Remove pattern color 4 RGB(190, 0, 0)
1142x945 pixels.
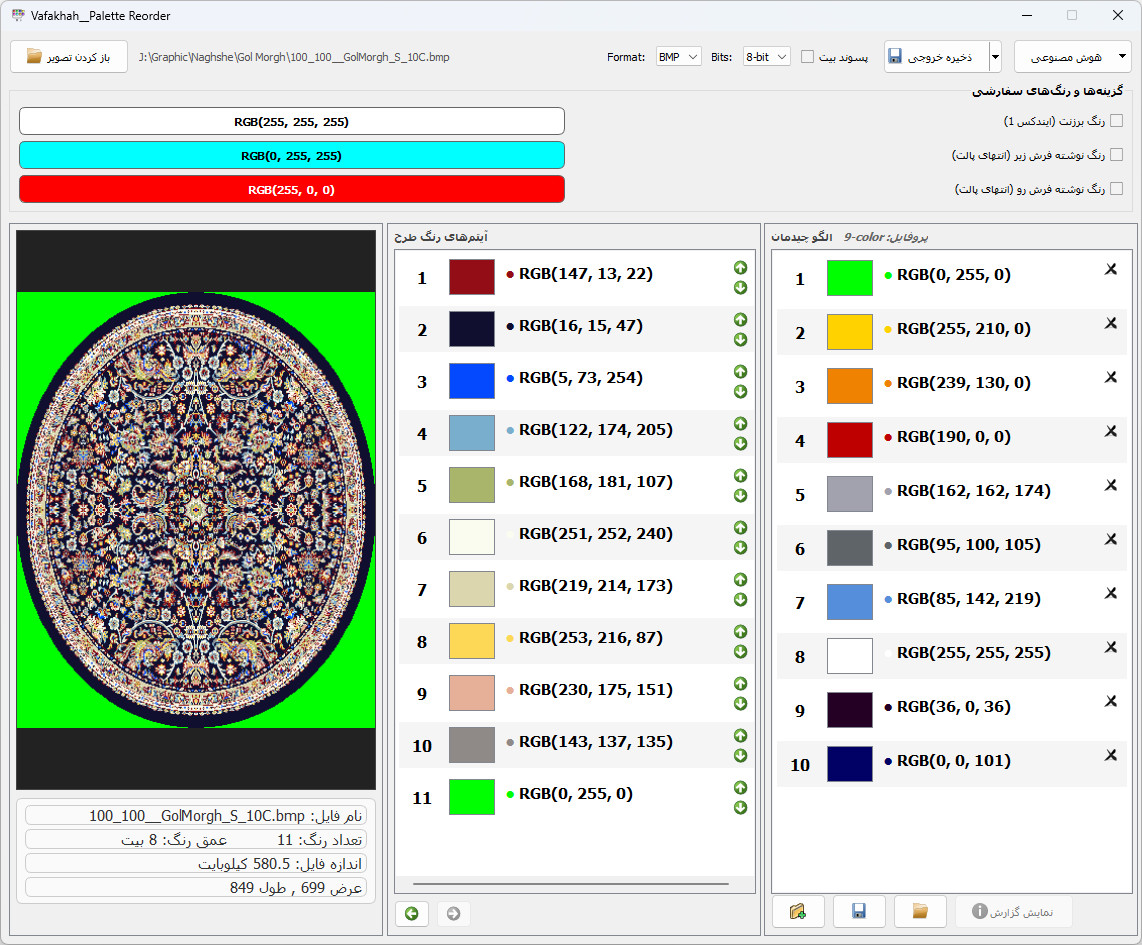[1111, 431]
